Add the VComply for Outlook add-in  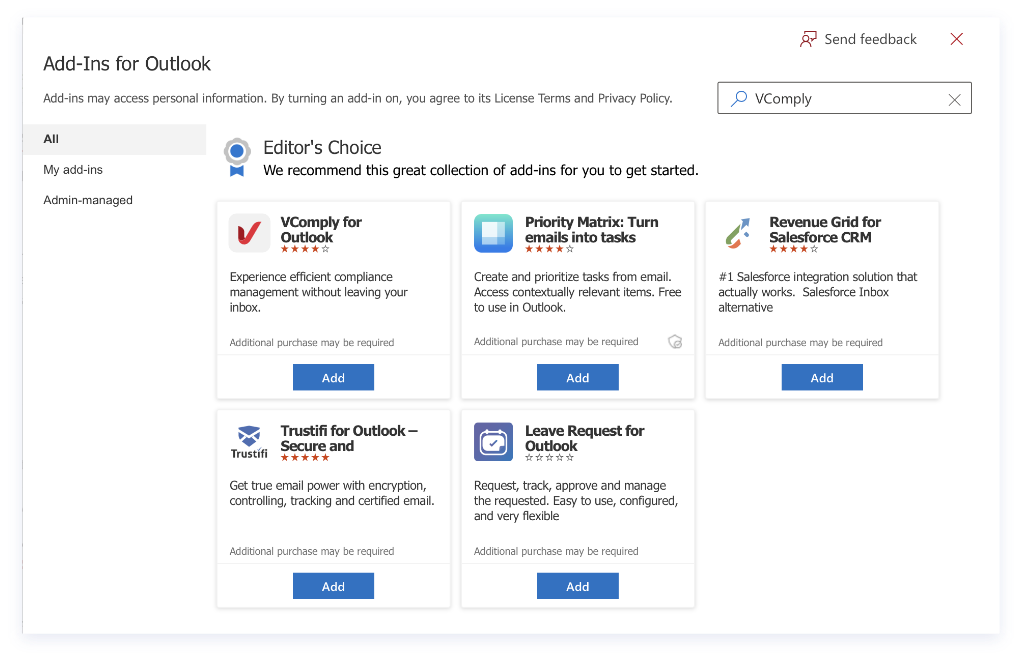click(333, 377)
